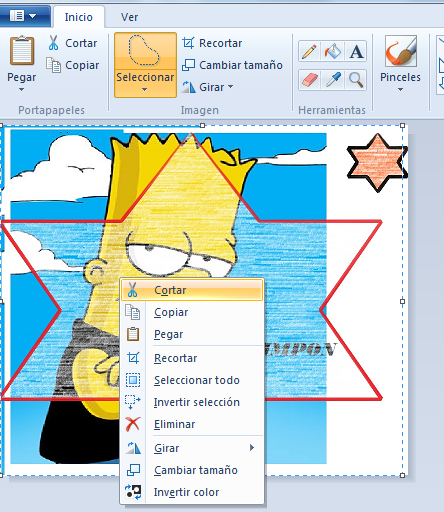The width and height of the screenshot is (444, 512).
Task: Choose Eliminar from the context menu
Action: click(x=192, y=424)
